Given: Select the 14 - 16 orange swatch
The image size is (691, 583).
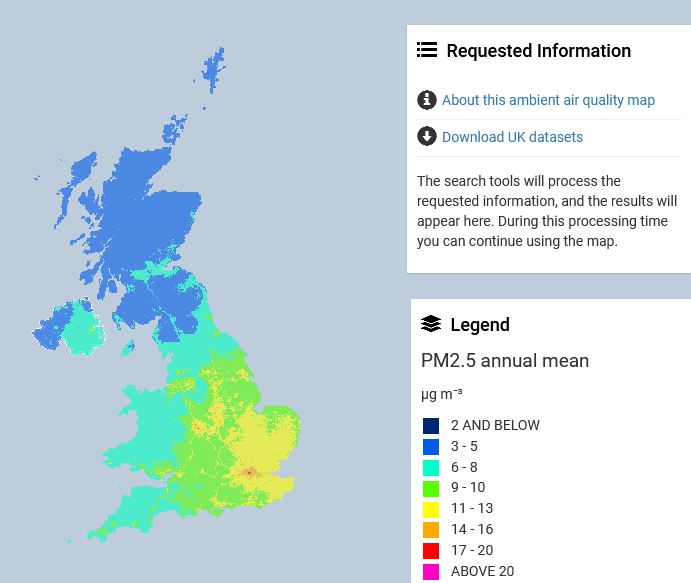Looking at the screenshot, I should tap(431, 530).
